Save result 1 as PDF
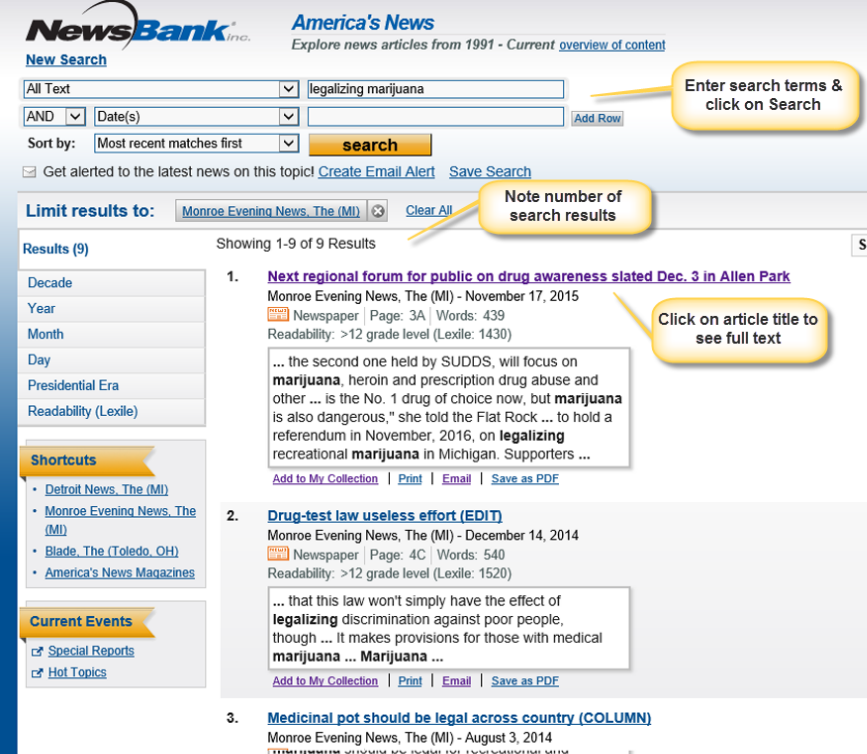The image size is (867, 754). pos(525,479)
